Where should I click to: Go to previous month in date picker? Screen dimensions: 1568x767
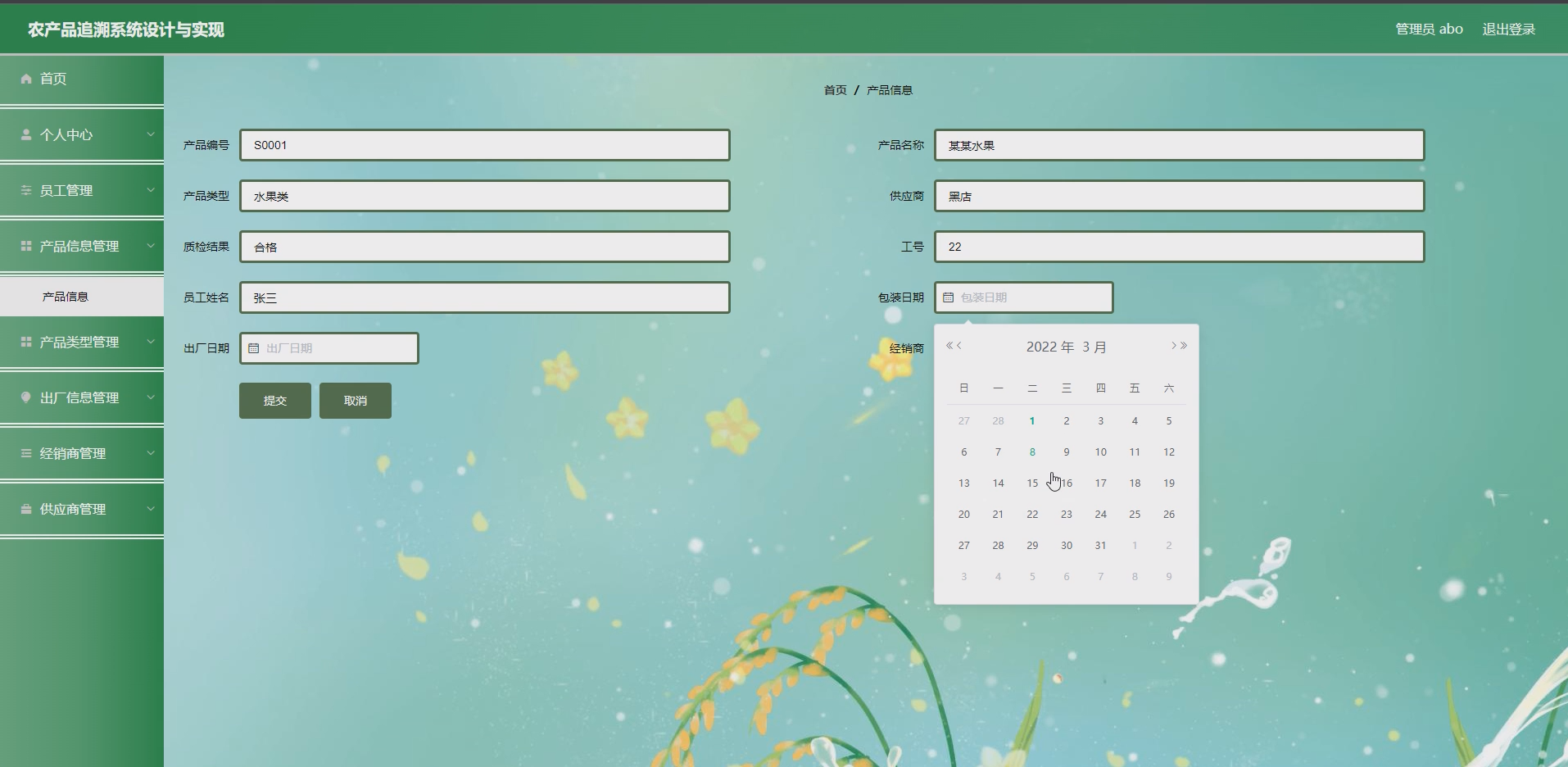click(959, 346)
